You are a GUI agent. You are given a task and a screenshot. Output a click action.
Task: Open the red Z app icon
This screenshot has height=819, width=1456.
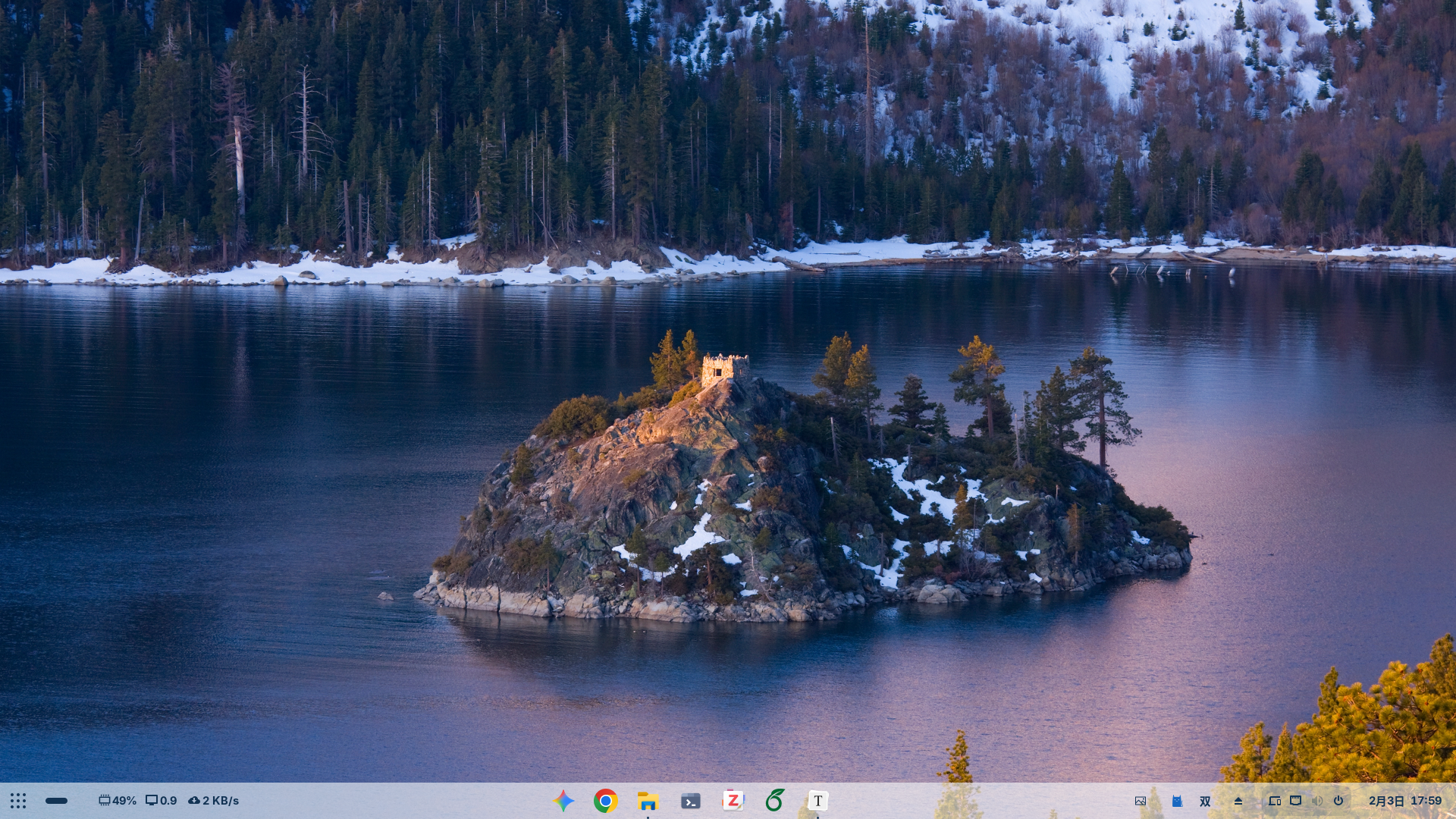click(733, 801)
